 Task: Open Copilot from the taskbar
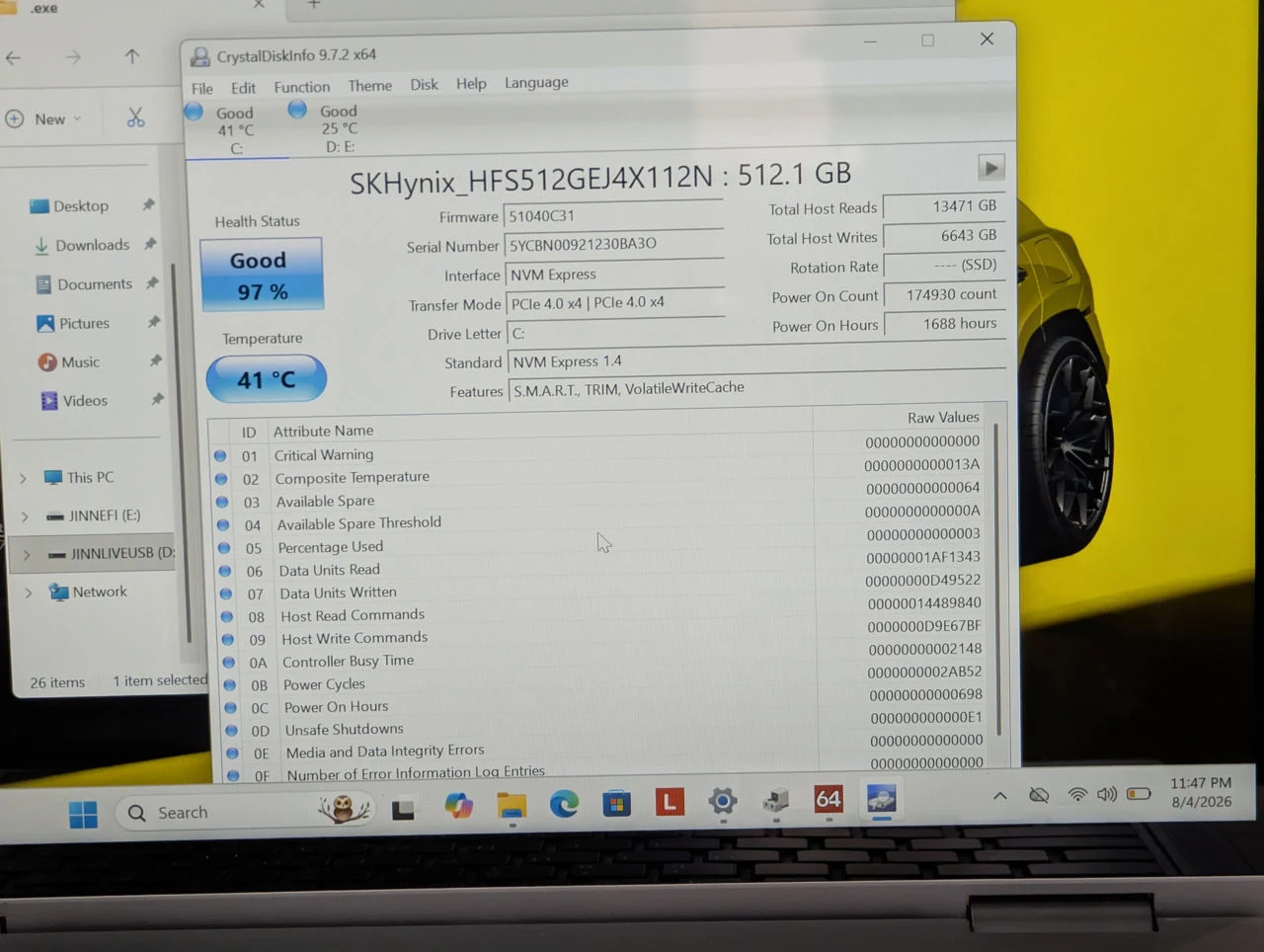tap(458, 805)
